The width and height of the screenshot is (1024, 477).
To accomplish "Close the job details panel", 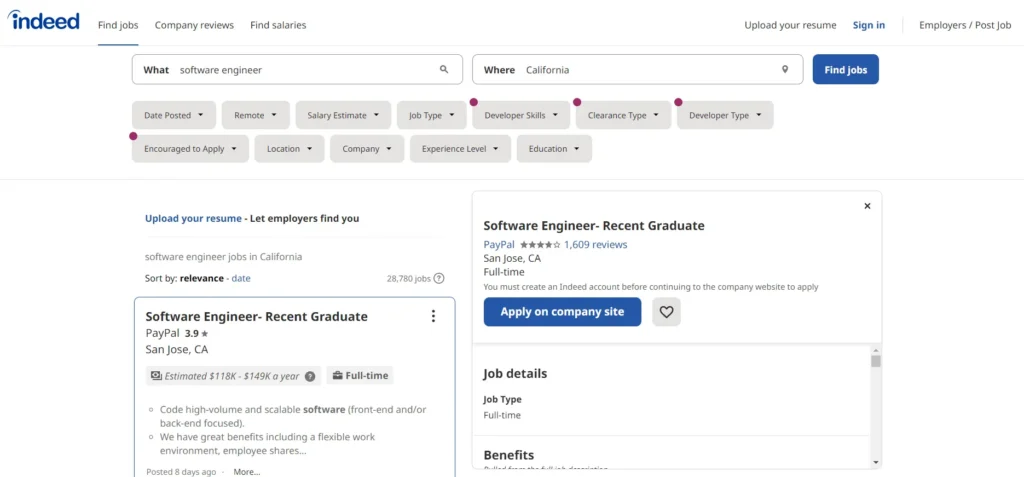I will pyautogui.click(x=867, y=206).
